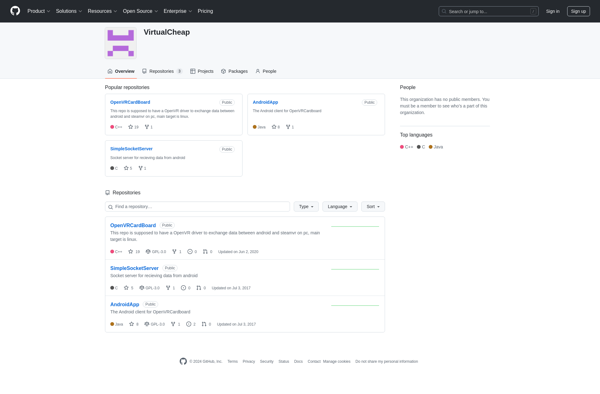The height and width of the screenshot is (394, 600).
Task: Click OpenVRCardBoard commit activity graph
Action: (x=355, y=226)
